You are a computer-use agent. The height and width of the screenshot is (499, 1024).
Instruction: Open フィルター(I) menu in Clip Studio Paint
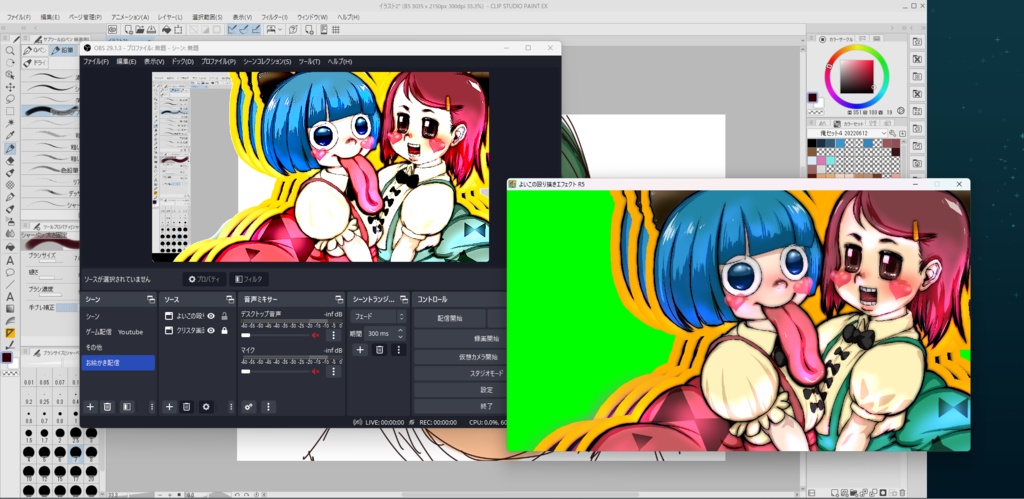tap(274, 17)
